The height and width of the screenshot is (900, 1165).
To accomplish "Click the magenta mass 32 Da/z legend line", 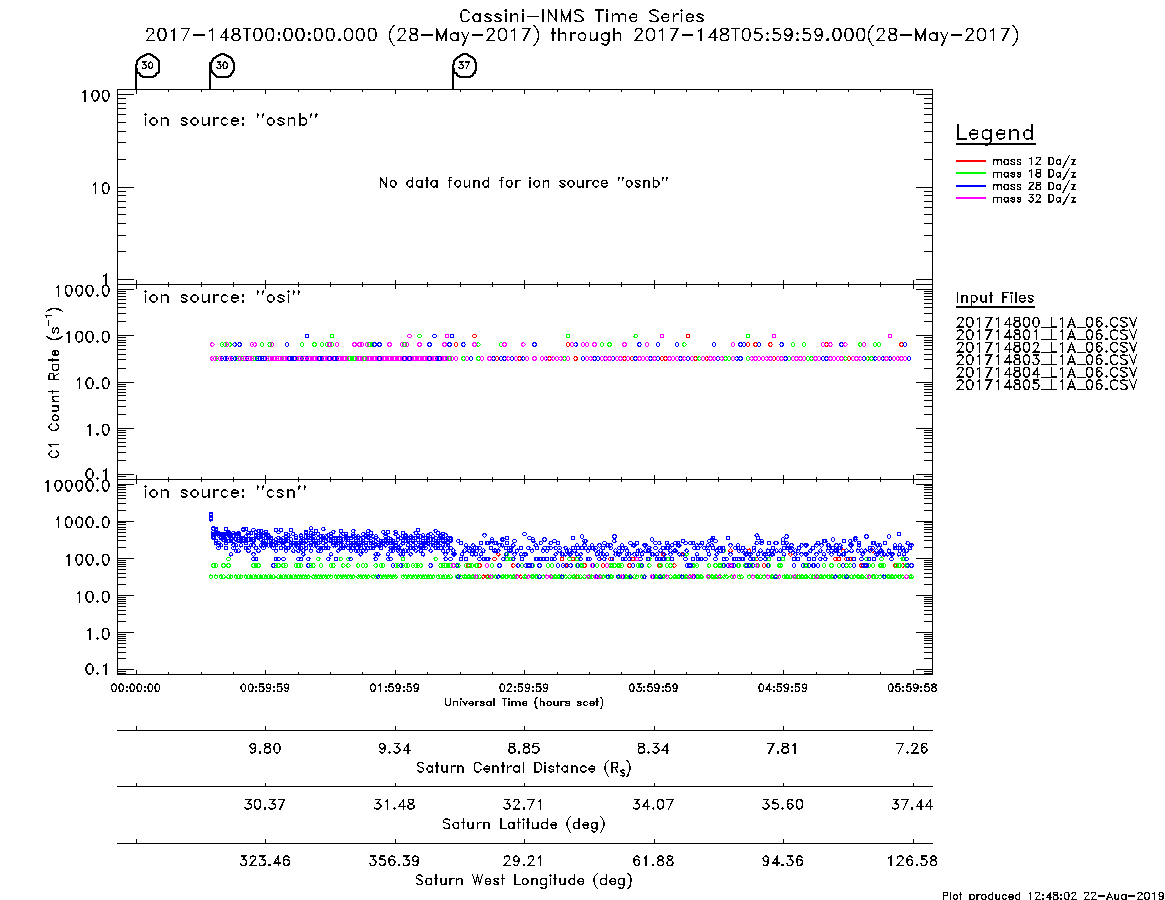I will (x=970, y=198).
